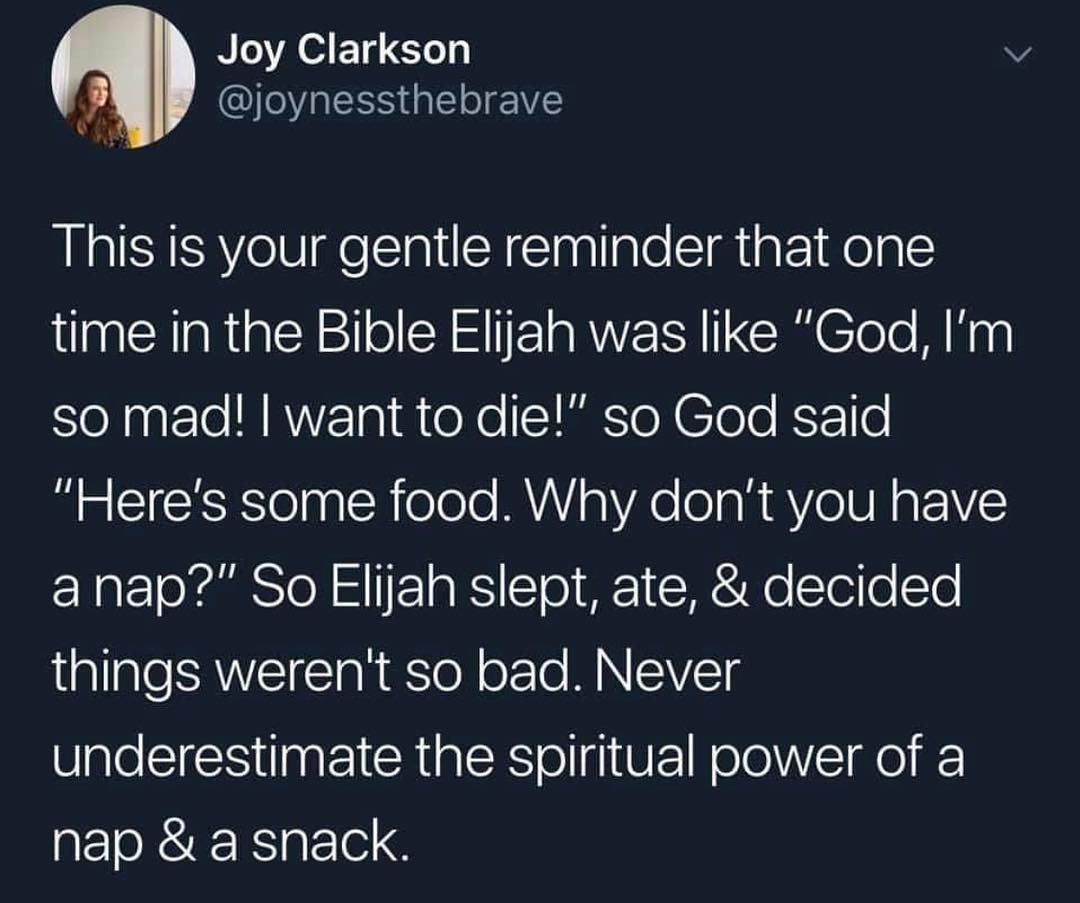Click the word "Never" in the tweet

672,672
